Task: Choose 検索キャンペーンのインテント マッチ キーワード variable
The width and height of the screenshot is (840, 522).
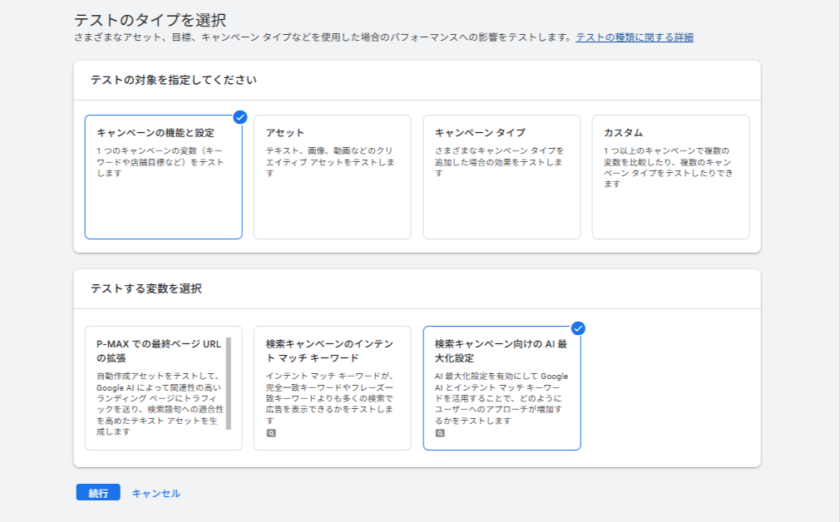Action: pos(332,388)
